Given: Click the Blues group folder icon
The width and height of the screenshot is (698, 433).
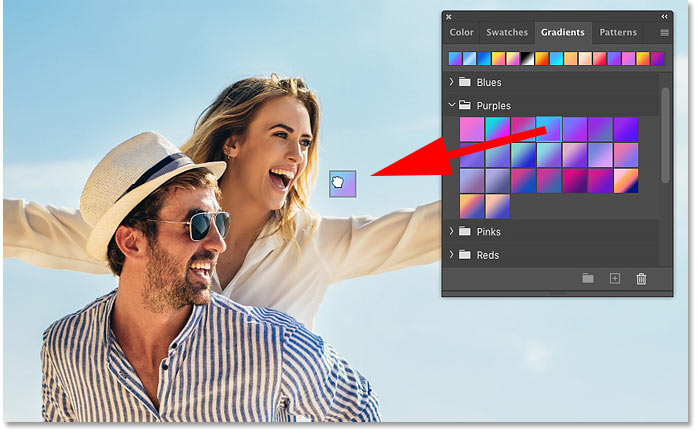Looking at the screenshot, I should [x=465, y=82].
